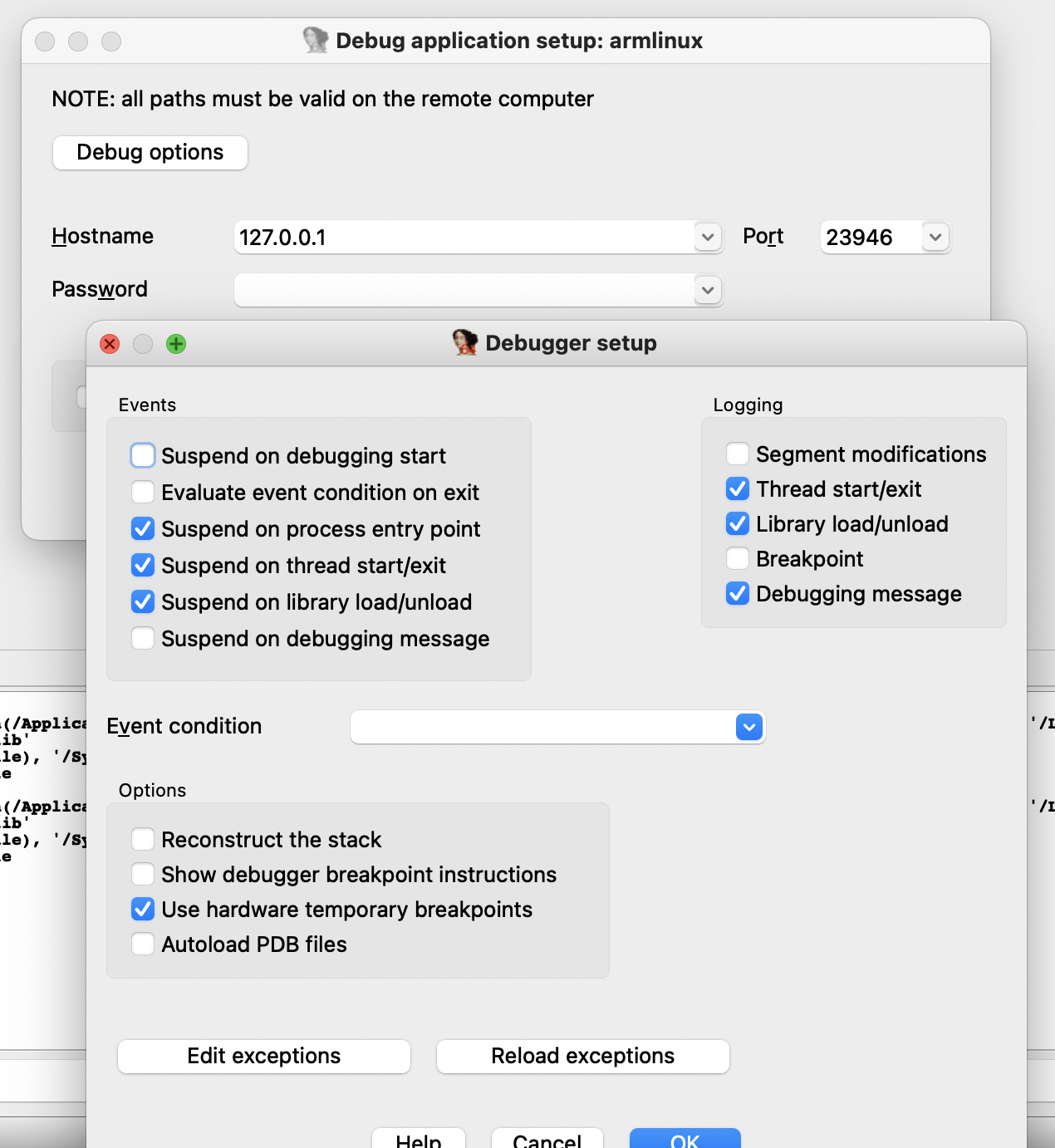Click into the Hostname input field
Screen dimensions: 1055x1148
(464, 237)
